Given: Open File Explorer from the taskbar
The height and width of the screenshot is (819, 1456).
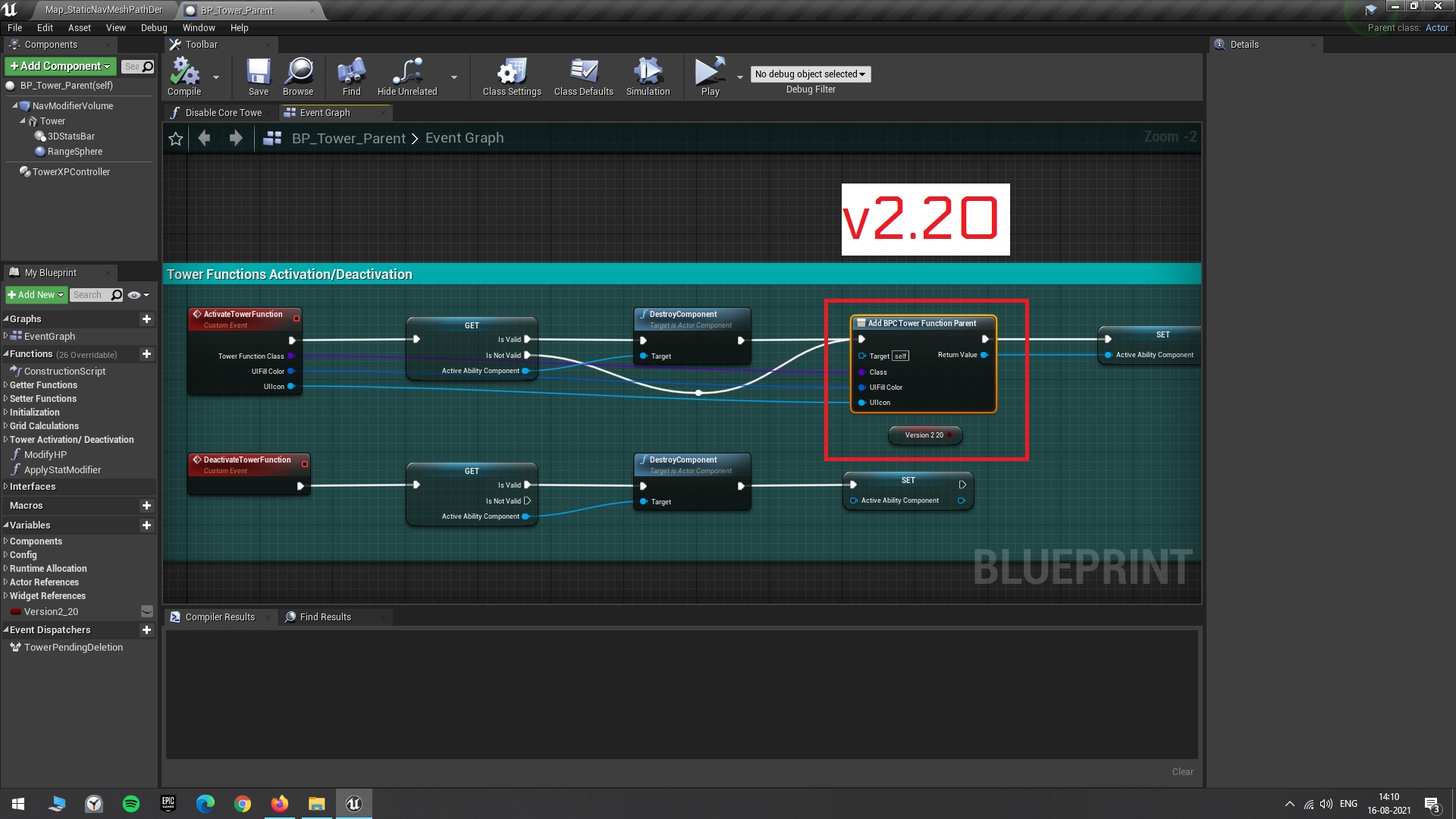Looking at the screenshot, I should click(x=317, y=803).
